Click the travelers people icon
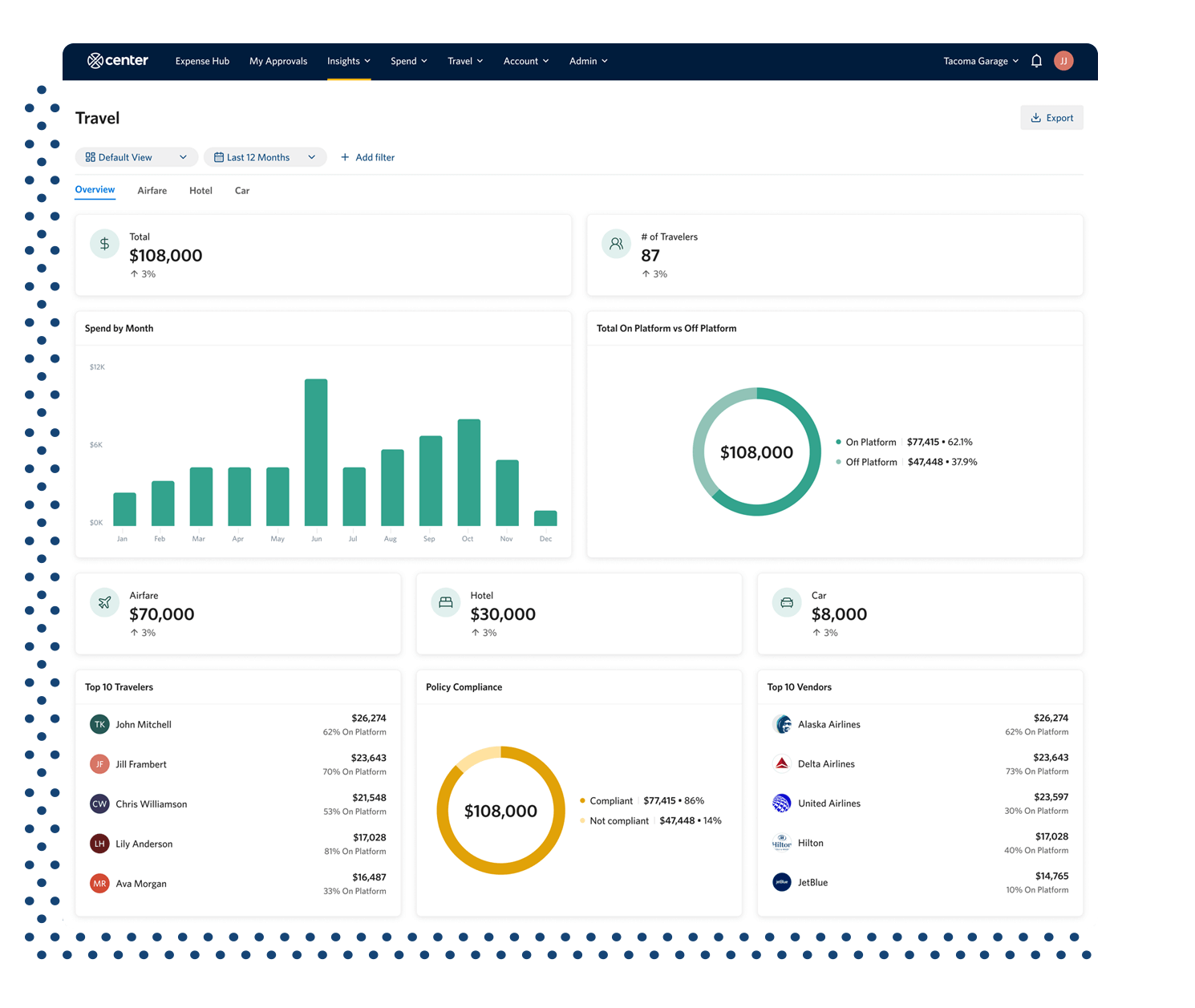This screenshot has width=1195, height=1008. (616, 244)
